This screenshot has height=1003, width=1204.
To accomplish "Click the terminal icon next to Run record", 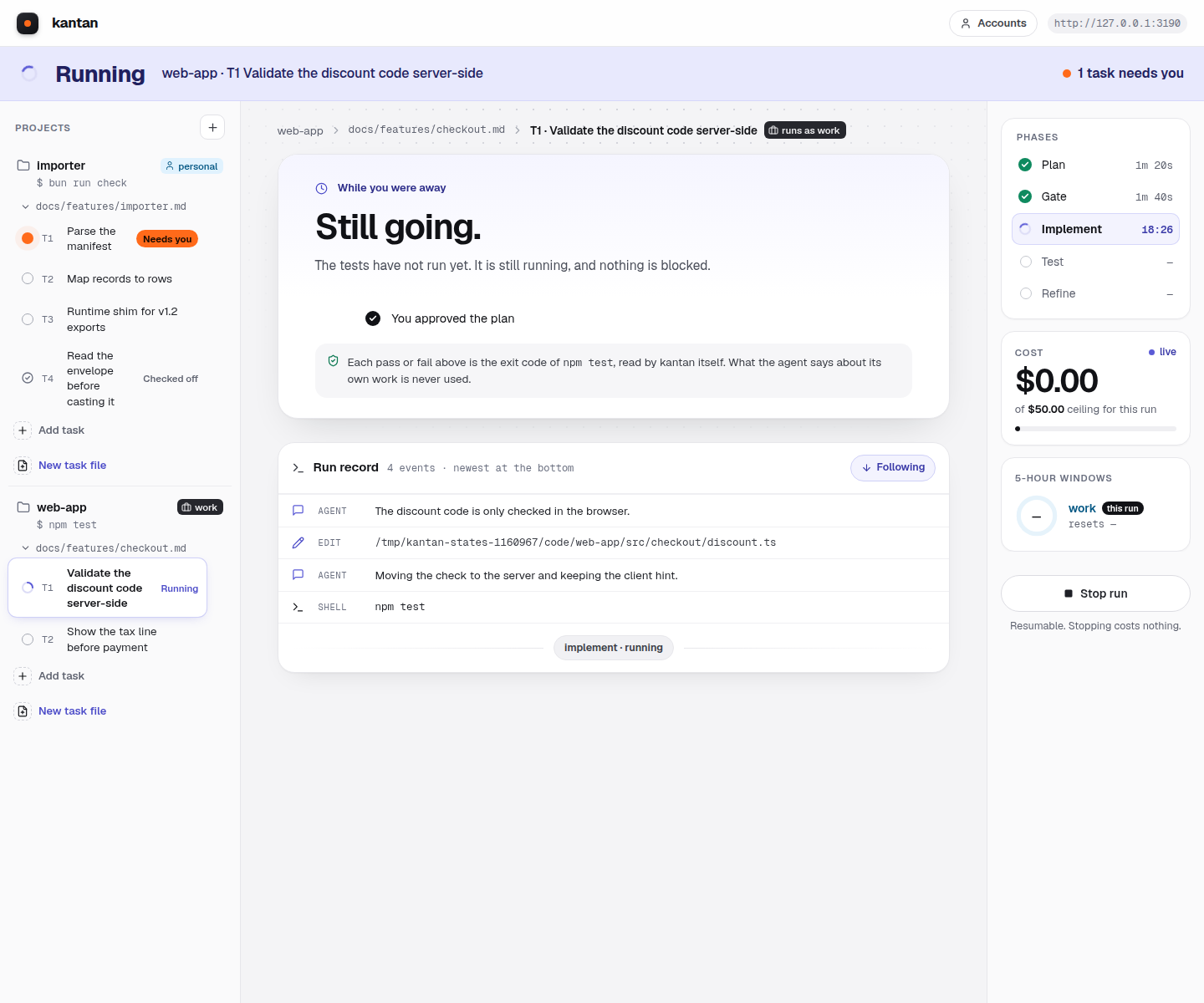I will coord(298,468).
